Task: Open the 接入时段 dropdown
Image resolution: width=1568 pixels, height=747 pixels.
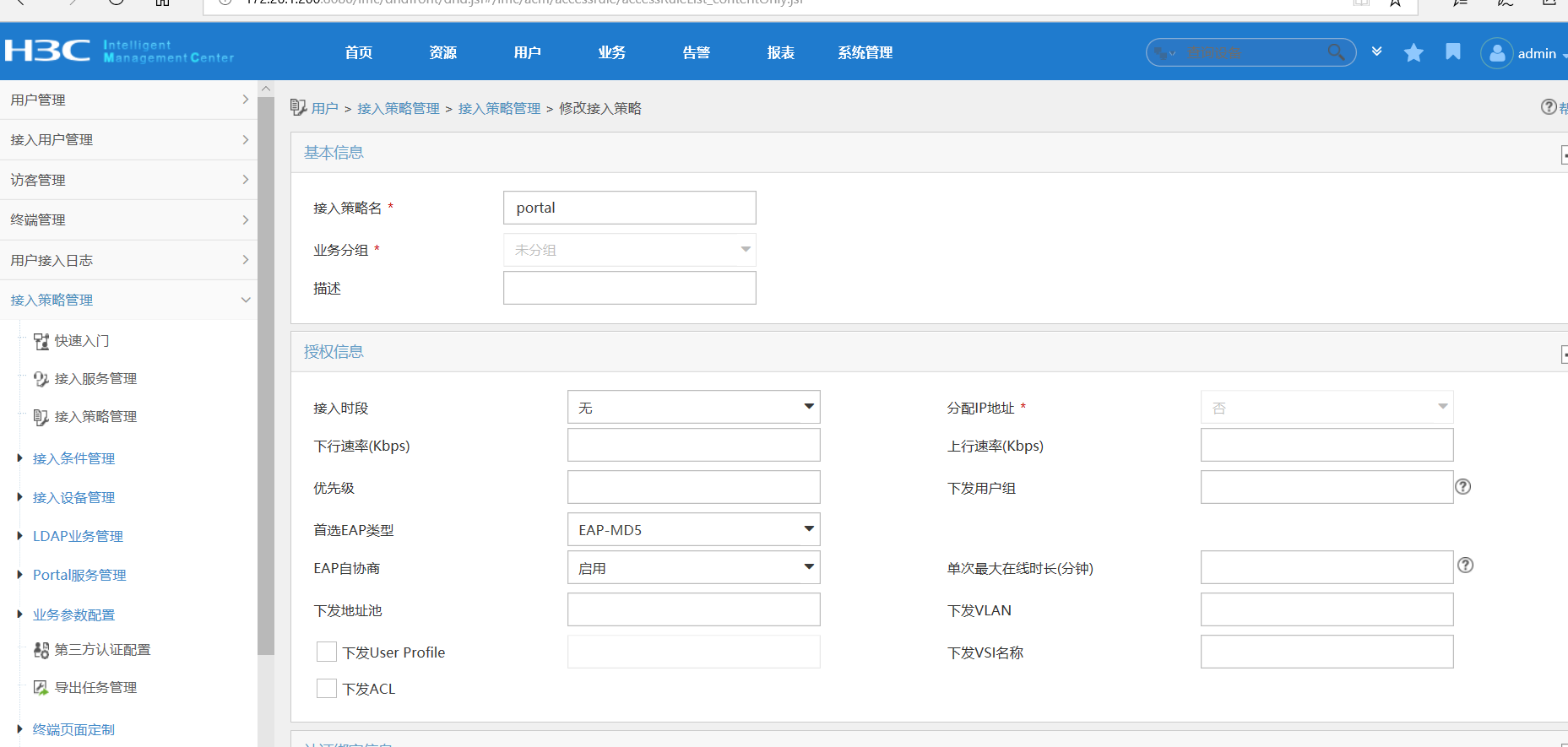Action: 694,407
